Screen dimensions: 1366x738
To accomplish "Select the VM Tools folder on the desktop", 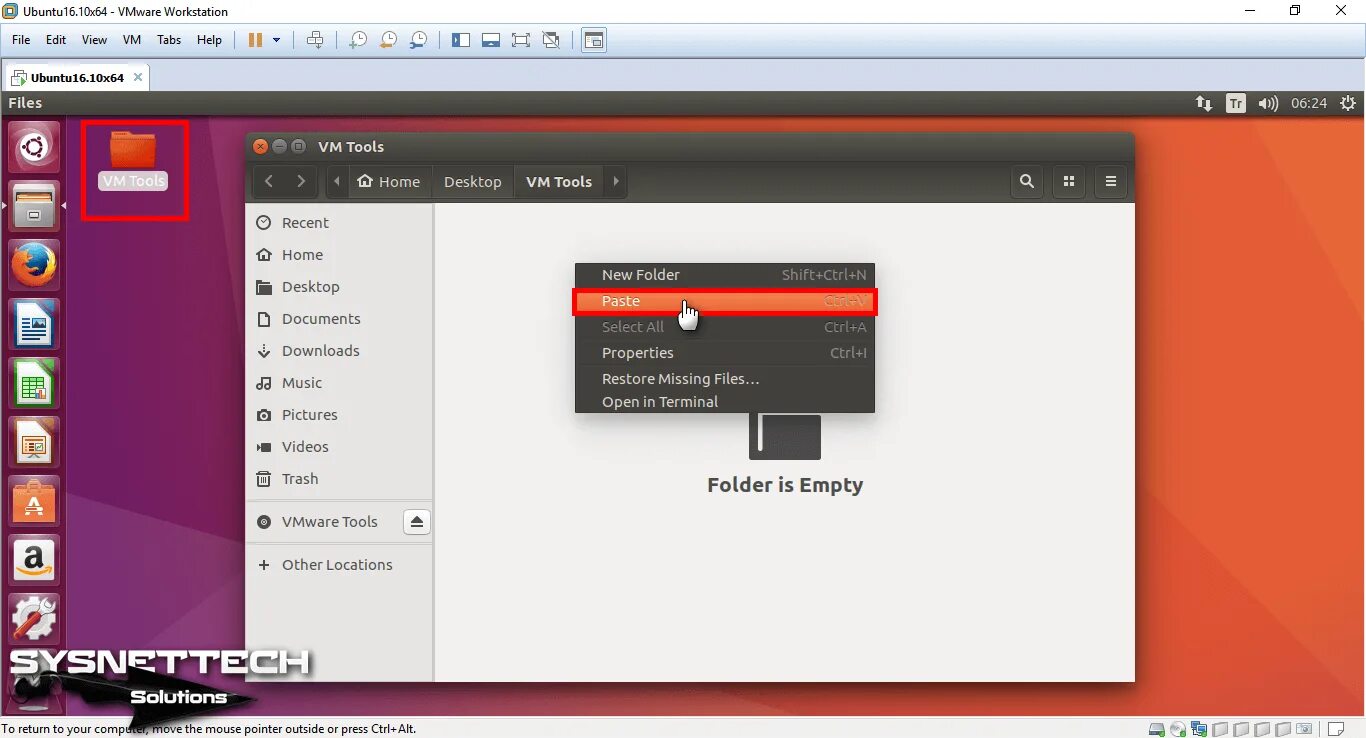I will (133, 160).
